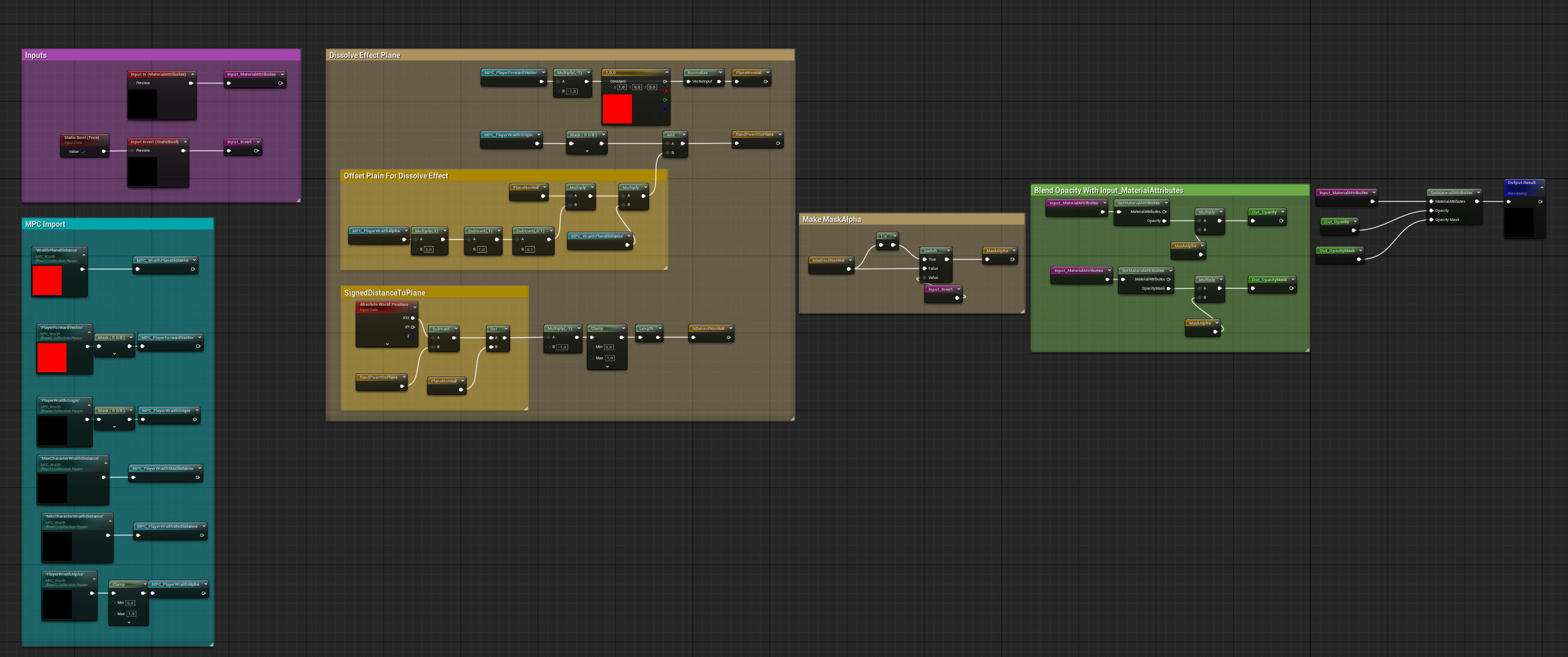Click the Offset Plain For Dissolve Effect title
The width and height of the screenshot is (1568, 657).
pos(396,176)
